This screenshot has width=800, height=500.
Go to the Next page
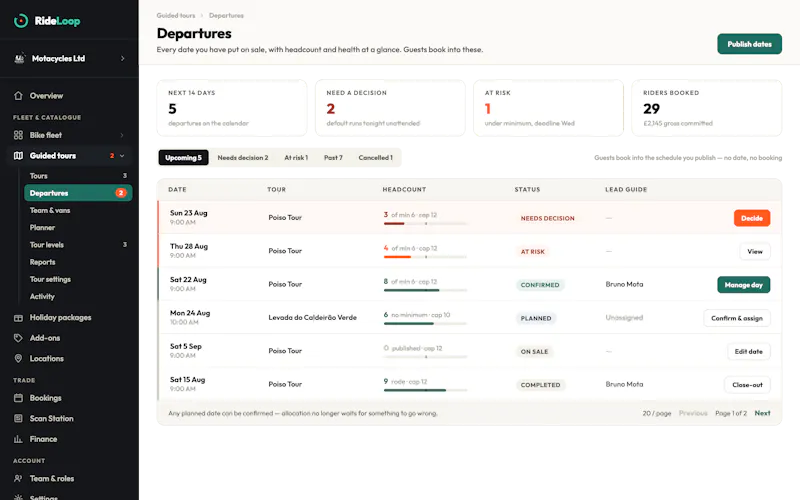(x=762, y=413)
